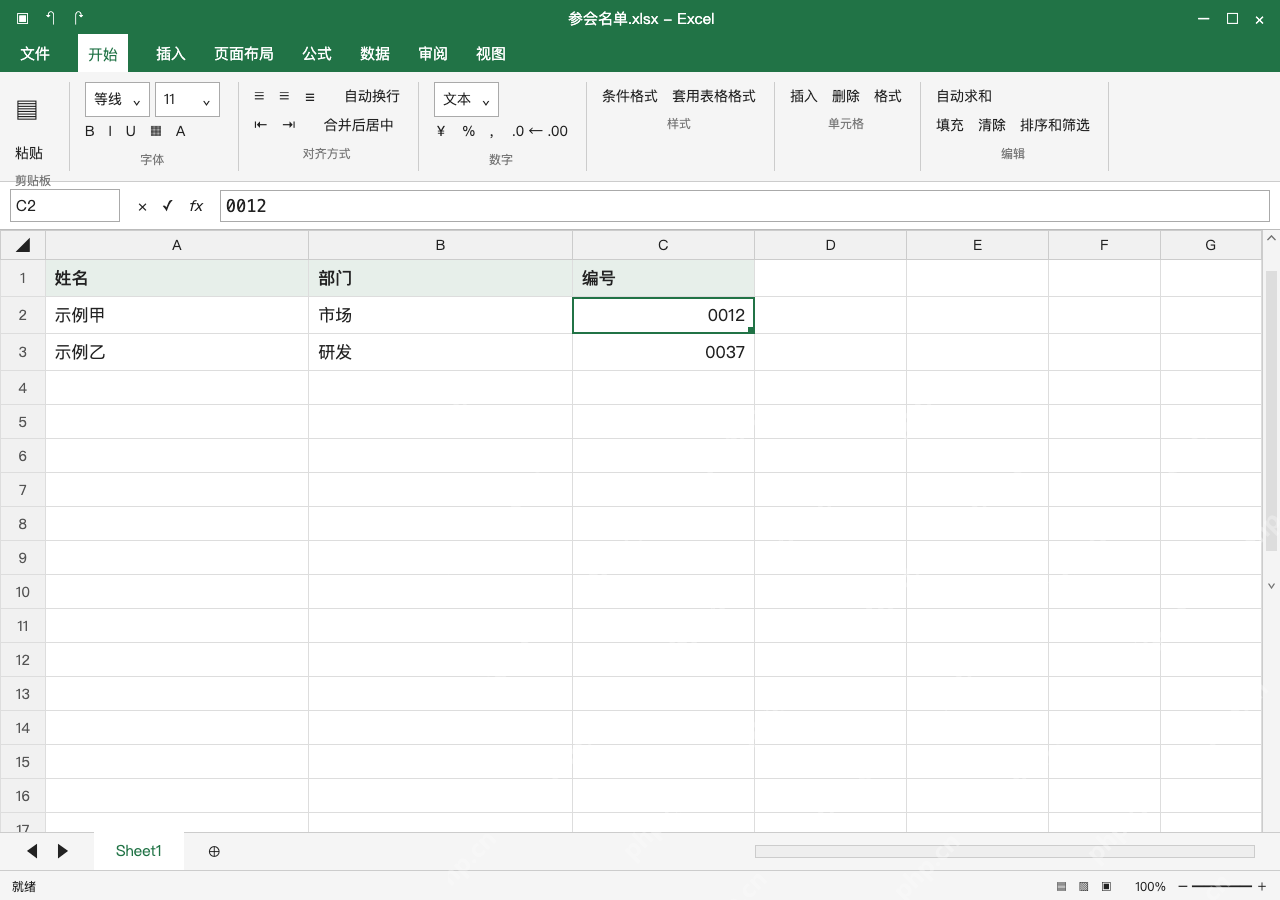
Task: Add a new sheet with plus icon
Action: click(x=214, y=851)
